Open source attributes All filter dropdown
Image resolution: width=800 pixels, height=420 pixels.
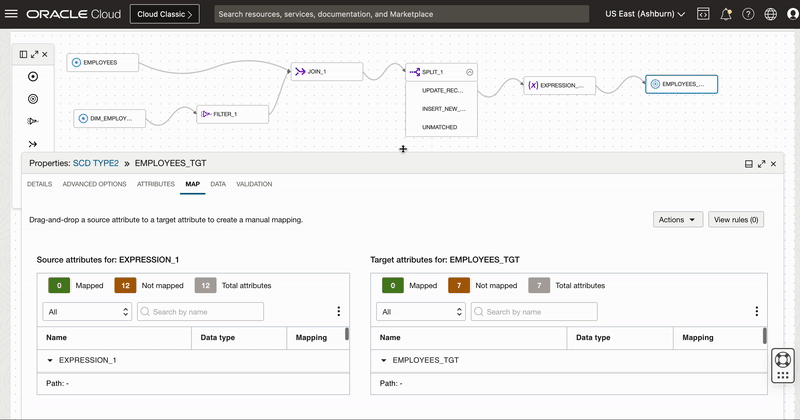pyautogui.click(x=87, y=312)
